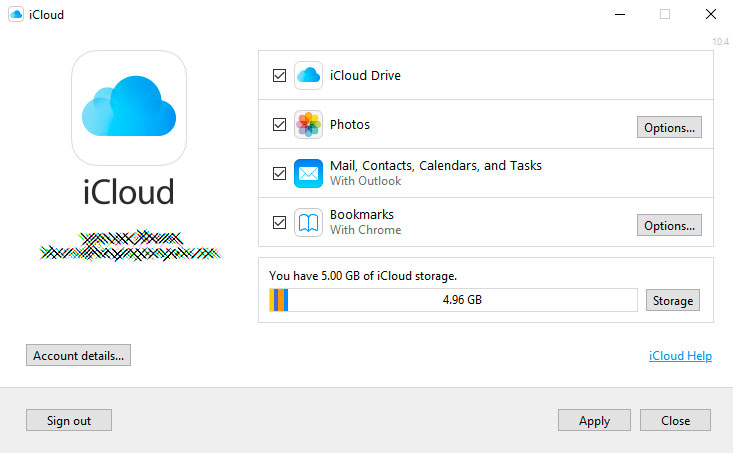733x453 pixels.
Task: Click the Bookmarks label
Action: click(362, 215)
